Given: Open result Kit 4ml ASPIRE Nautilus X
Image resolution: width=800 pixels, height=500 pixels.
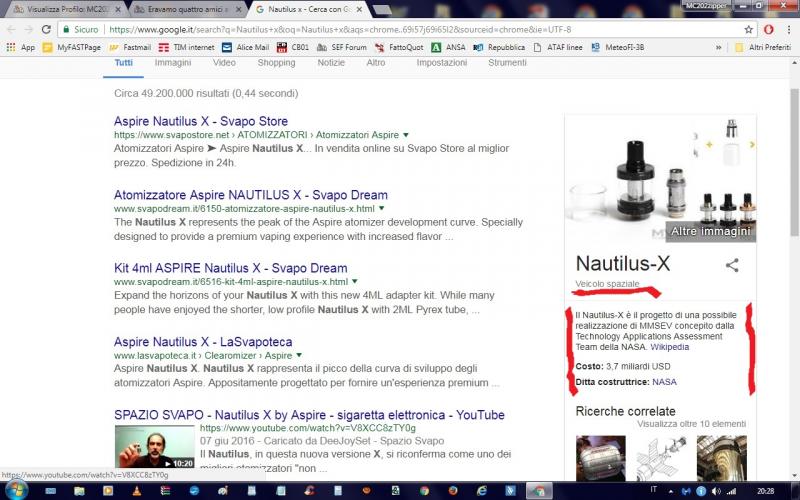Looking at the screenshot, I should [x=231, y=268].
